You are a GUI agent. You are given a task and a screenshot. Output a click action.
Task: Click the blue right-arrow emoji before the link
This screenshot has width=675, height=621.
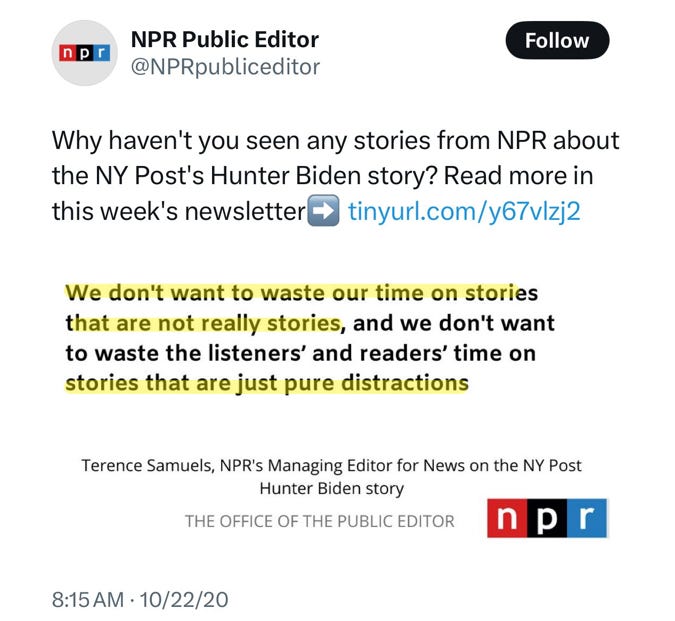[x=323, y=211]
